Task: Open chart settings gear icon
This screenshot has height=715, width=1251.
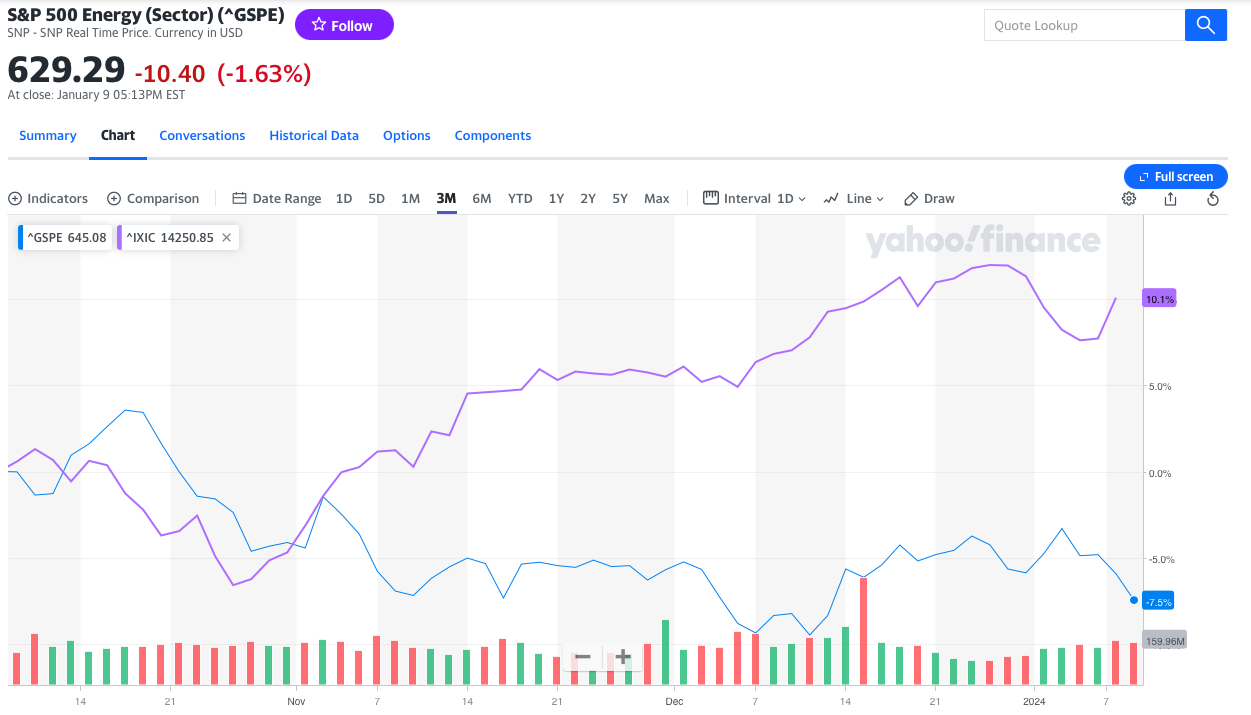Action: click(x=1129, y=199)
